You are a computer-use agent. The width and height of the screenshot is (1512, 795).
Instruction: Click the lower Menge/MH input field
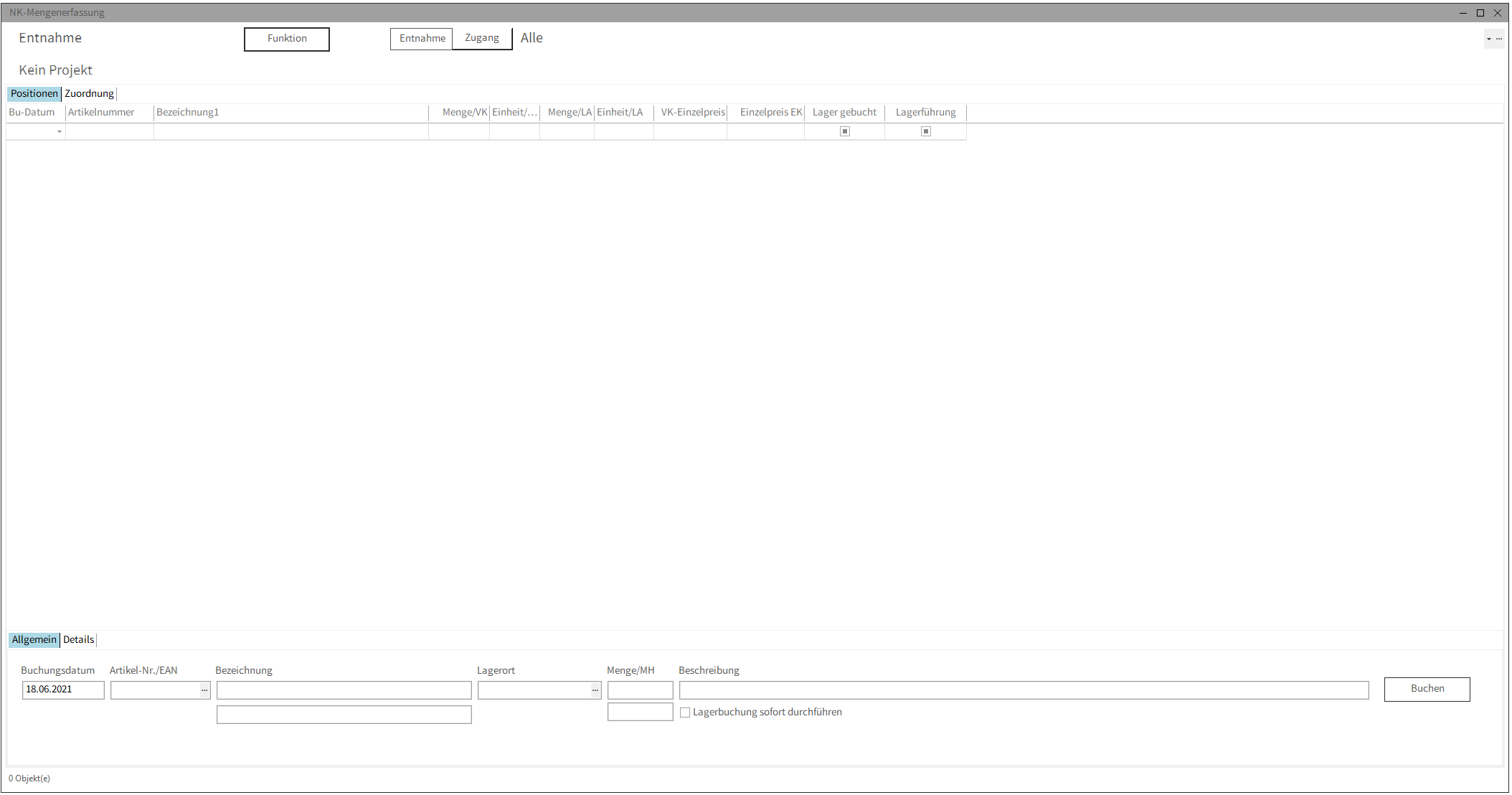click(x=641, y=712)
